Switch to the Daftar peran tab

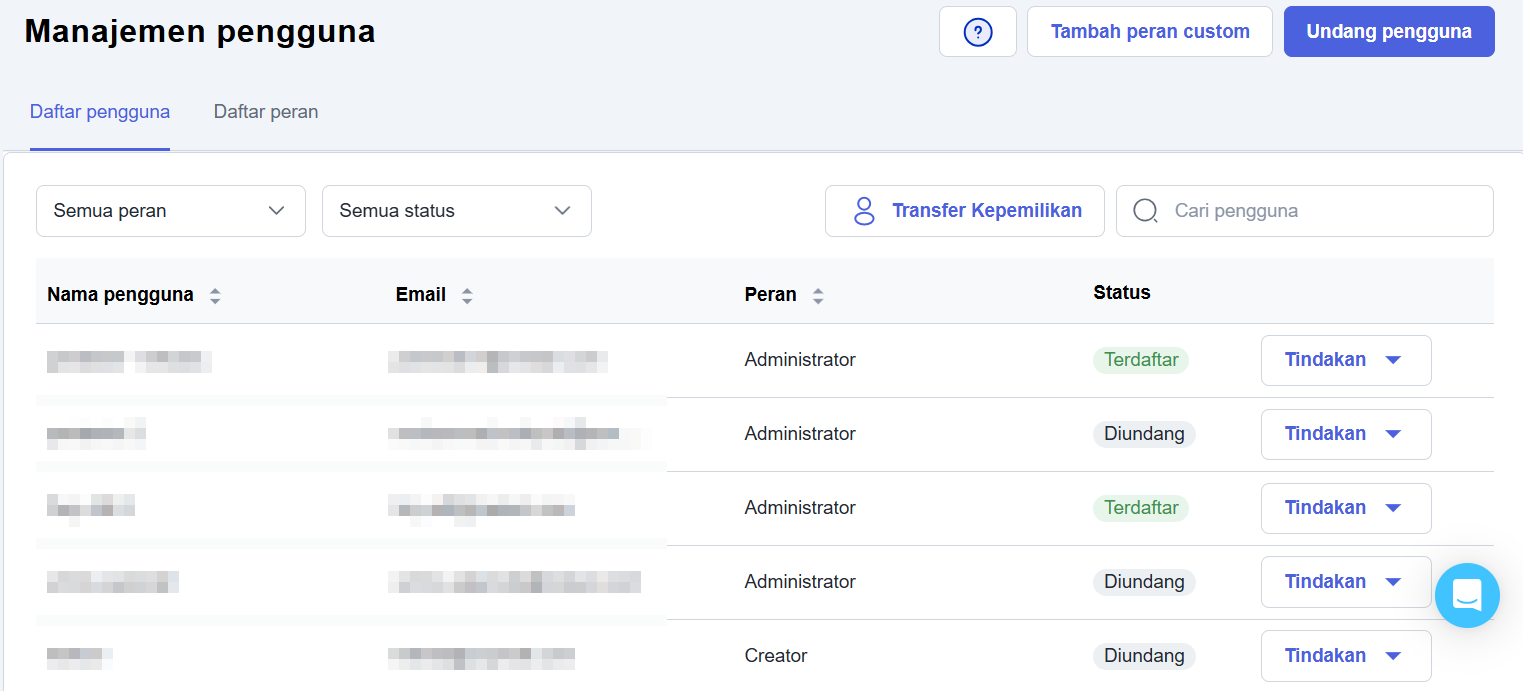click(x=266, y=112)
